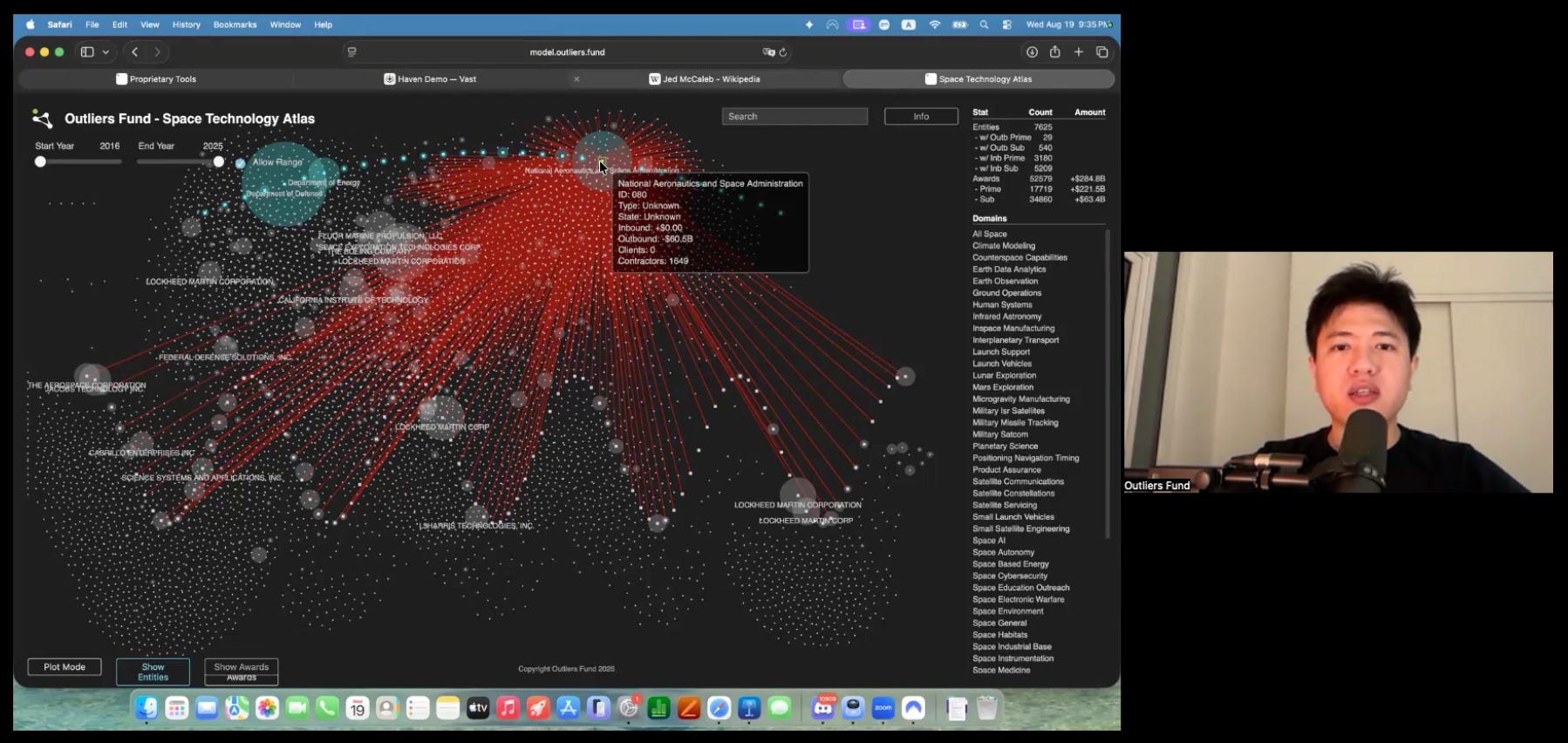
Task: Click the California Institute of Technology node label
Action: 353,300
